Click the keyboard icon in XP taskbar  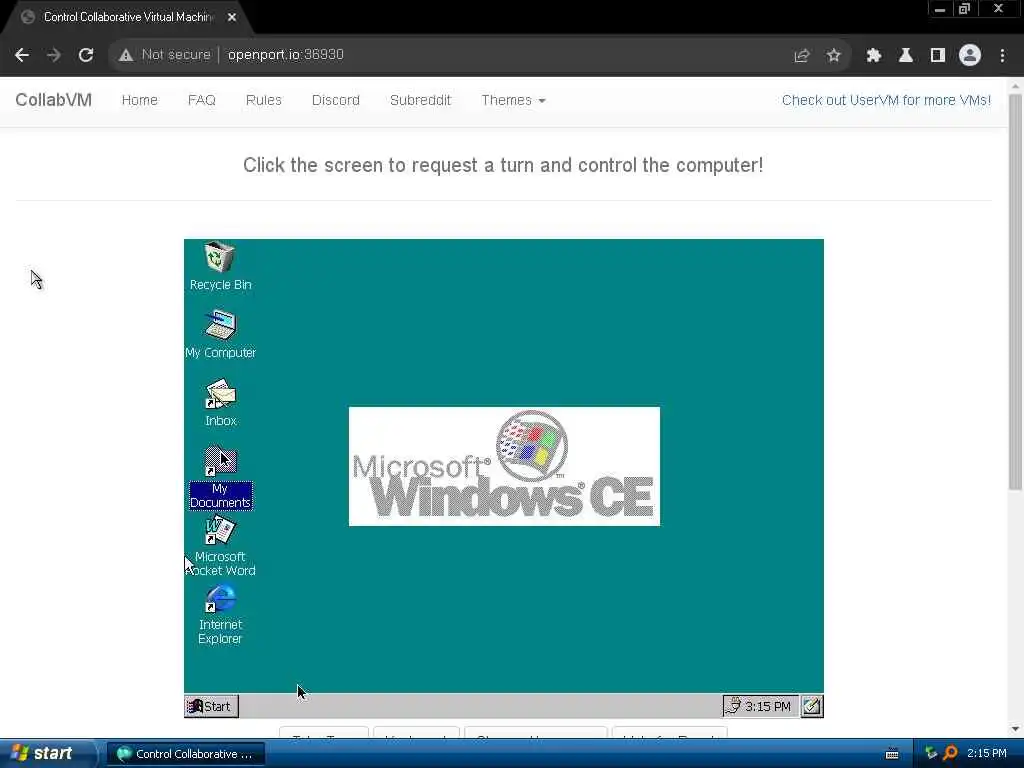pyautogui.click(x=892, y=754)
